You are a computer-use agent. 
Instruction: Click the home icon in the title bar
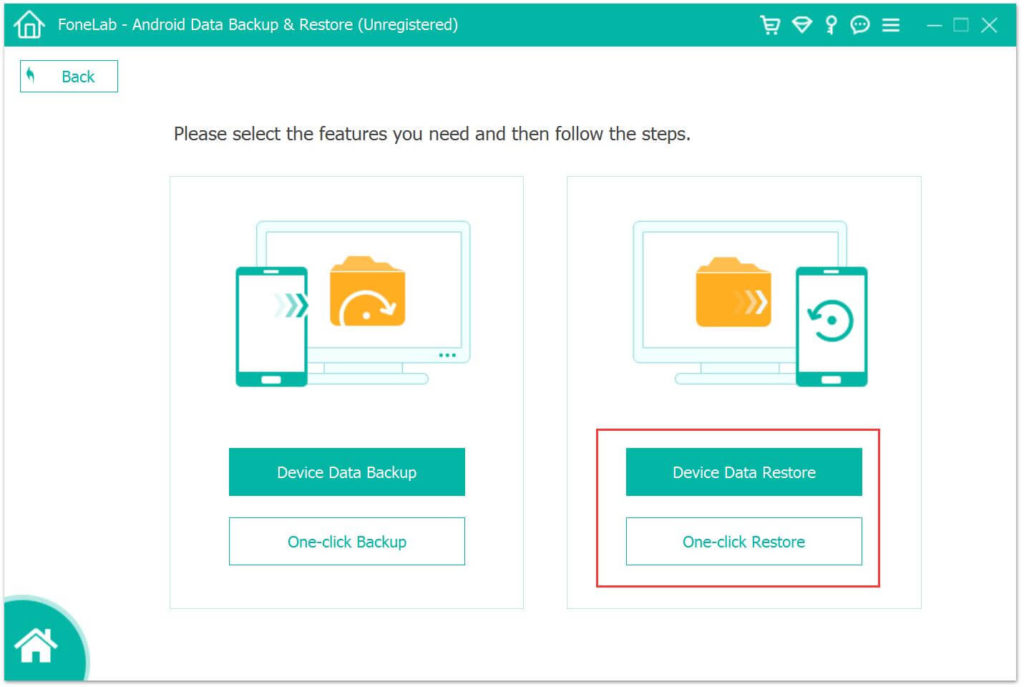coord(29,25)
